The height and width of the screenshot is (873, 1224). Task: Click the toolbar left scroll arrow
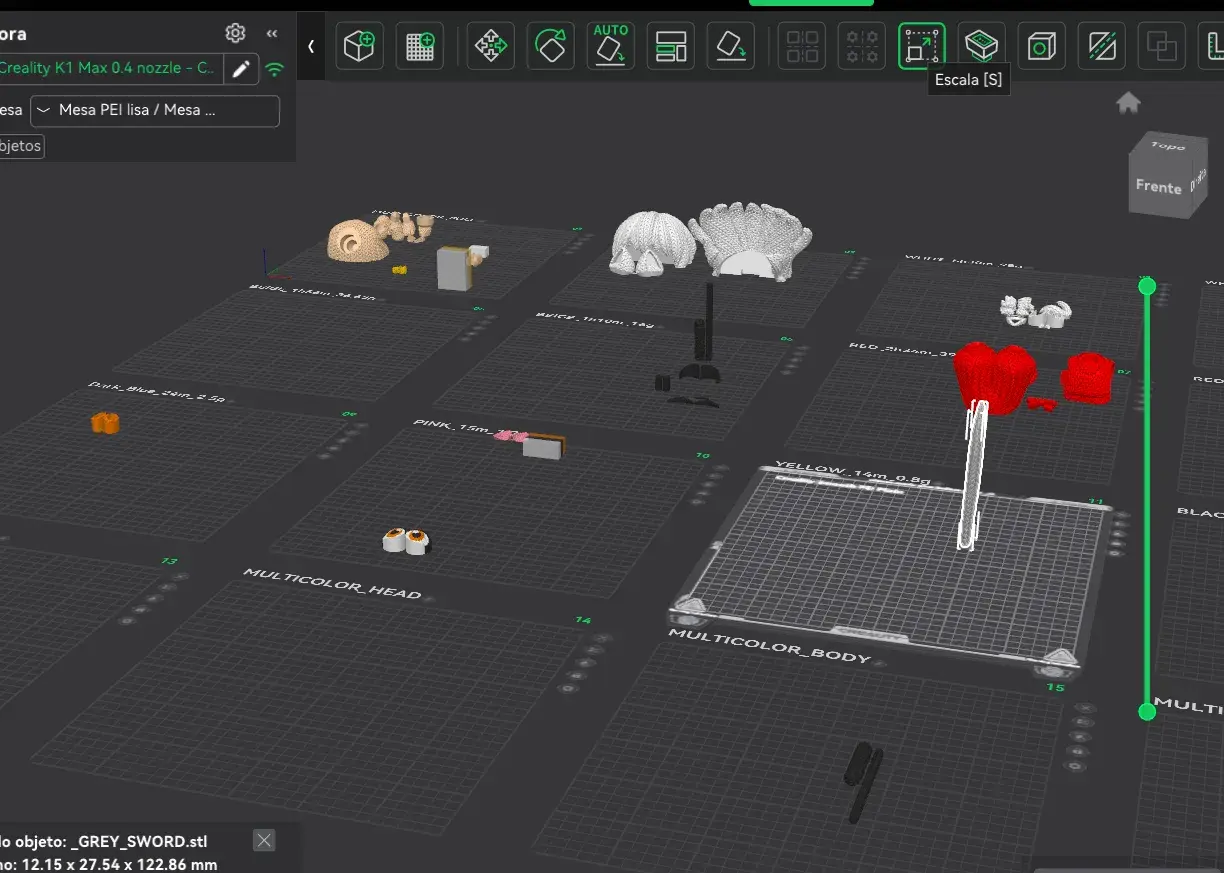coord(311,46)
